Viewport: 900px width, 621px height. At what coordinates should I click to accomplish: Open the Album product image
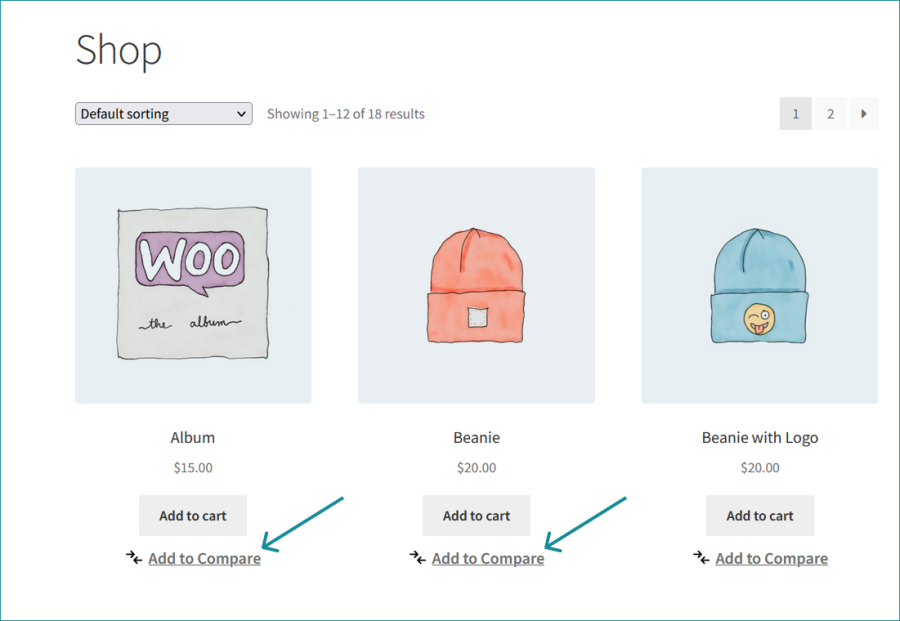point(193,285)
